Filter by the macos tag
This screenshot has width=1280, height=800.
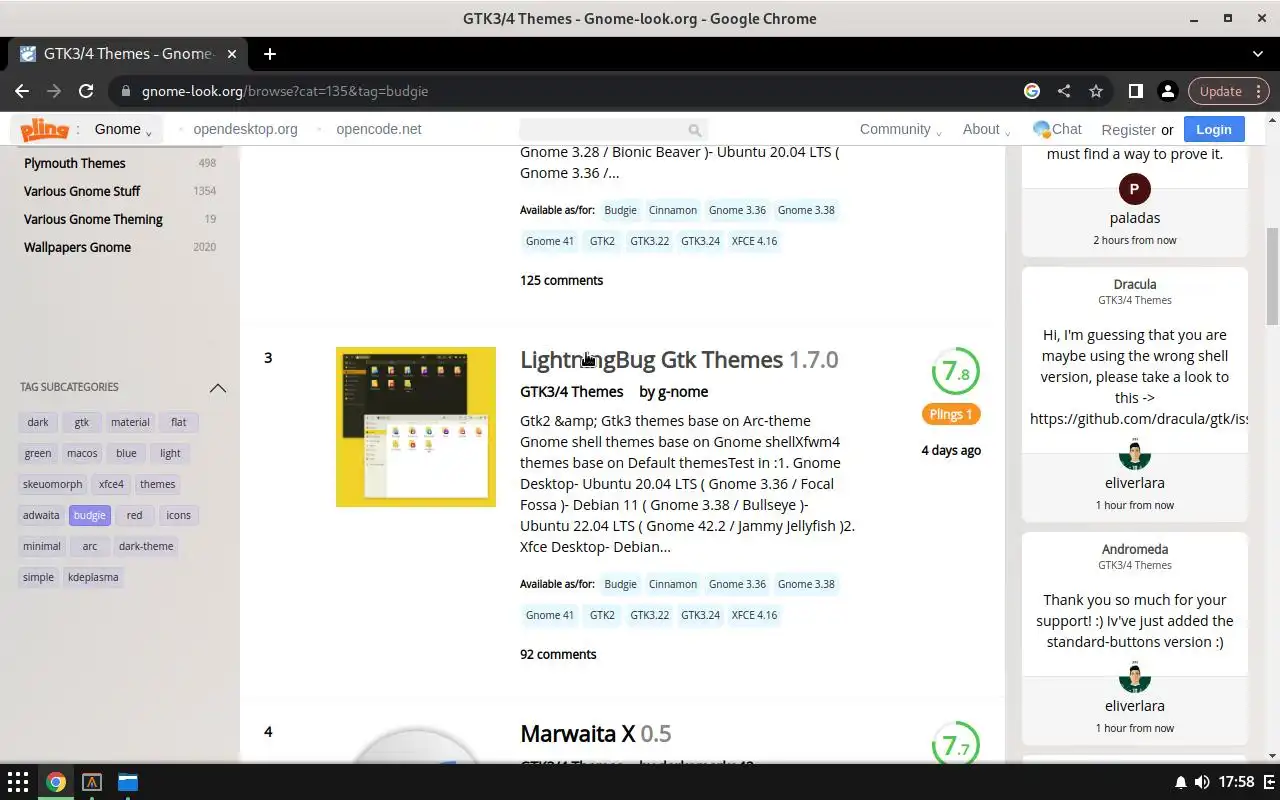pos(82,453)
